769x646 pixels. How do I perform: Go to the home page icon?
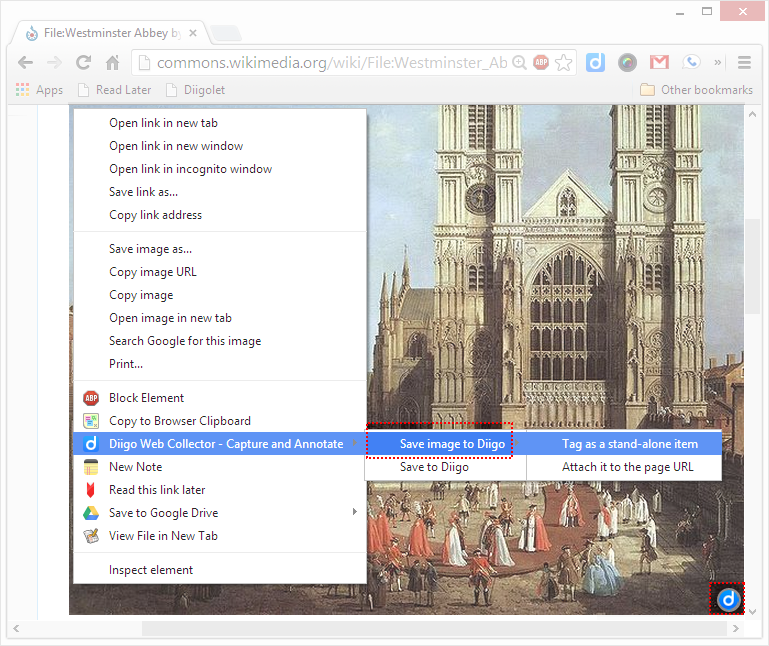tap(113, 62)
